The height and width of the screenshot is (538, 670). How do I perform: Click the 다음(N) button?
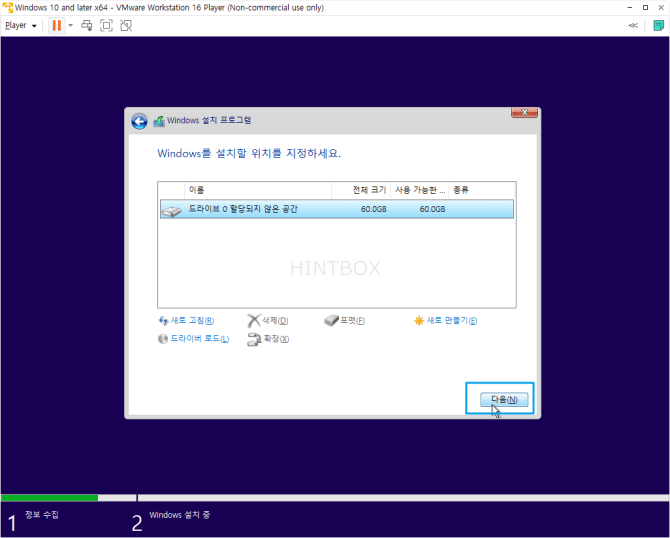click(504, 400)
